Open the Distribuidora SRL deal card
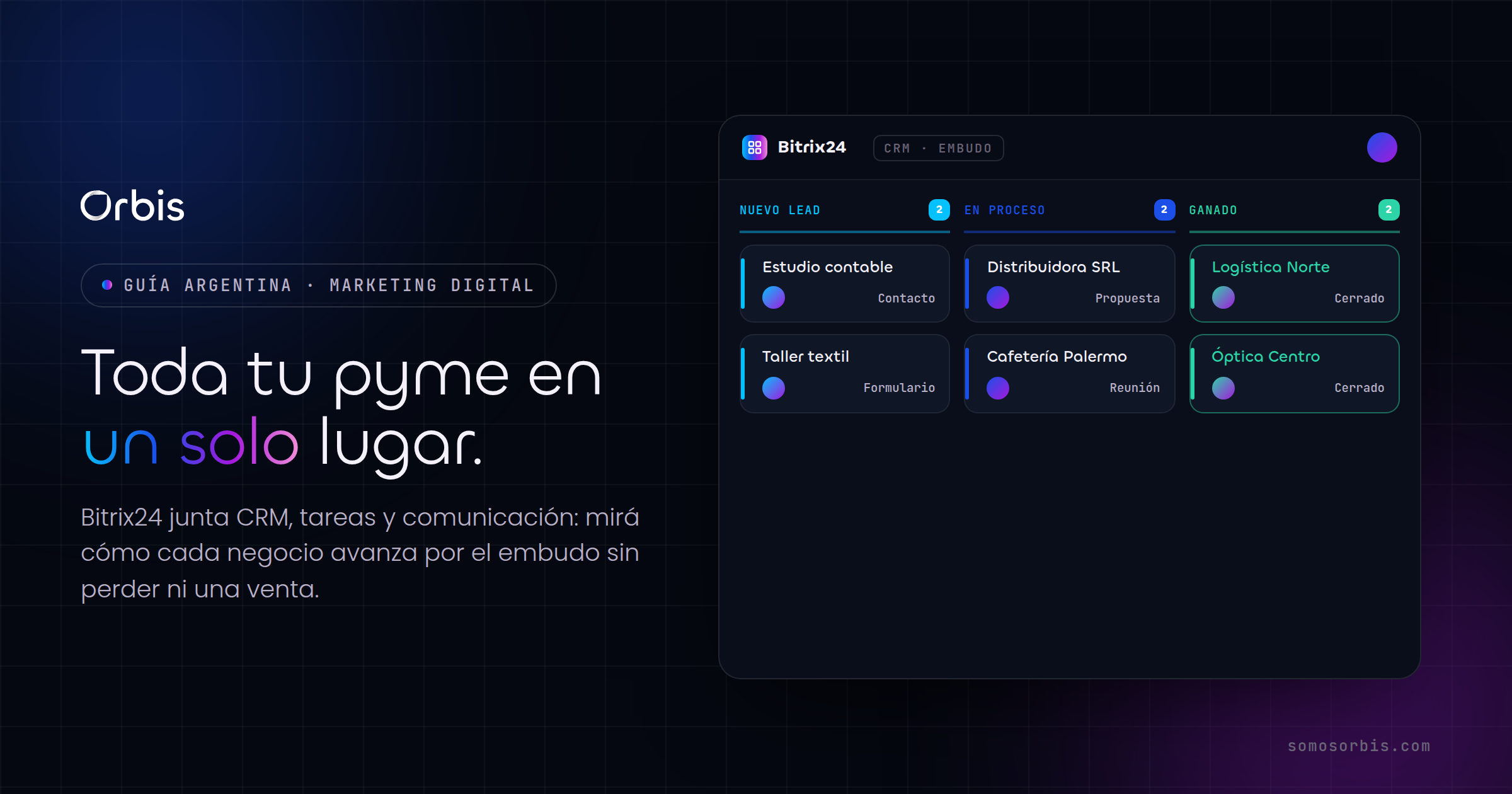 [1069, 284]
